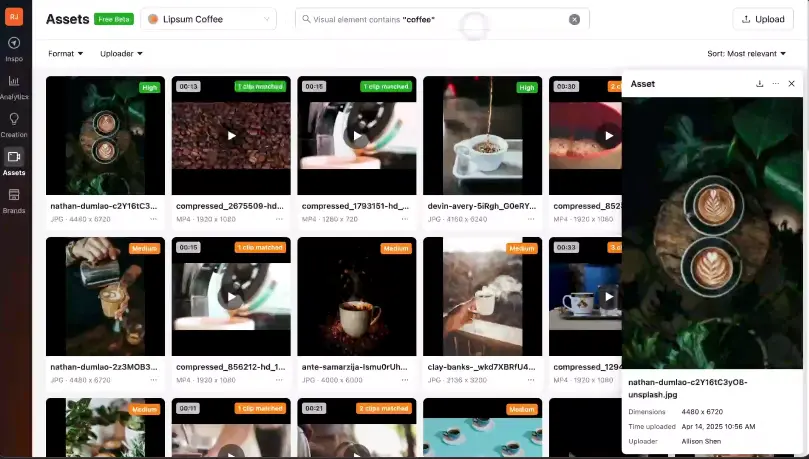Open options menu for nathan-dumlao-c2Y16tC3 asset
The image size is (809, 459).
153,218
